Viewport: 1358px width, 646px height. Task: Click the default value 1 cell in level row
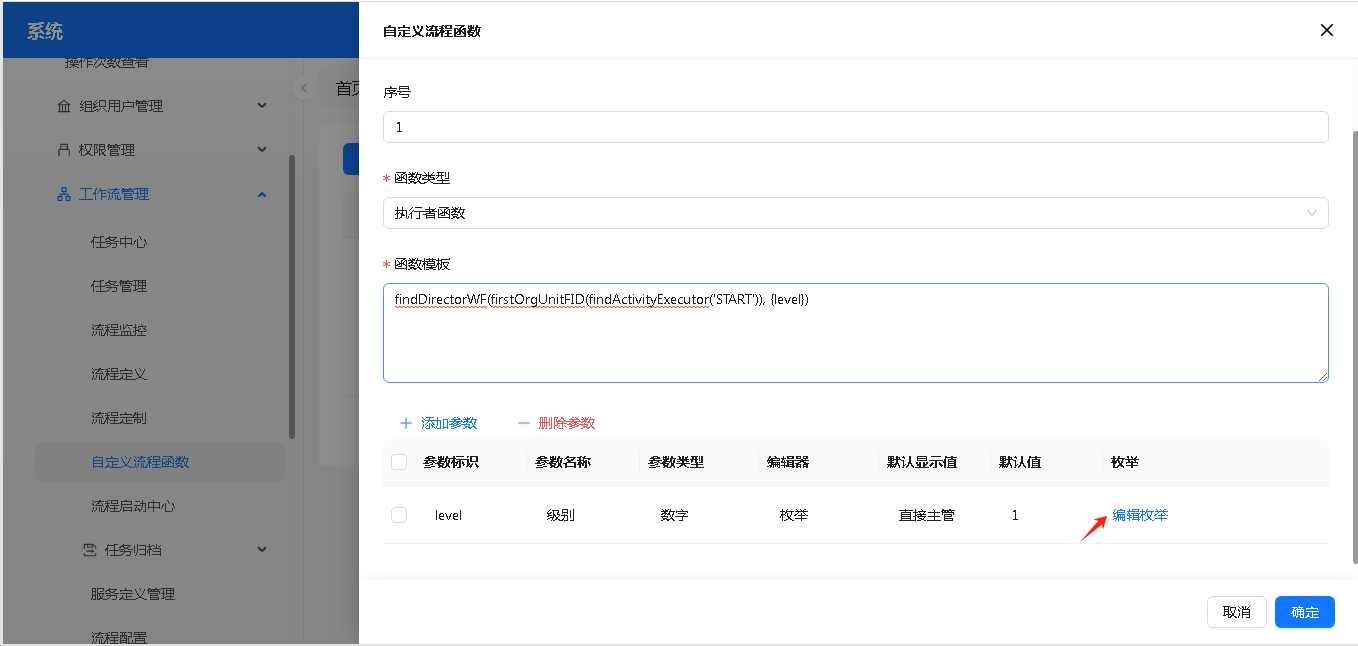[1015, 515]
